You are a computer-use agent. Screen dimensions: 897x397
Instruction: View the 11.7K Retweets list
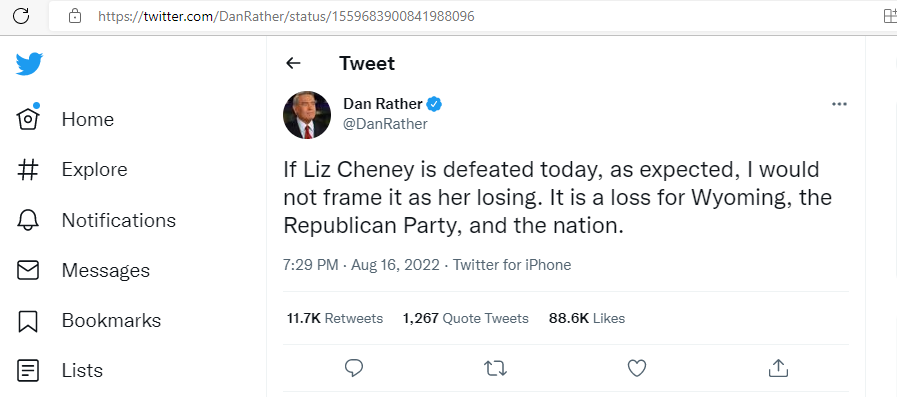click(x=335, y=318)
